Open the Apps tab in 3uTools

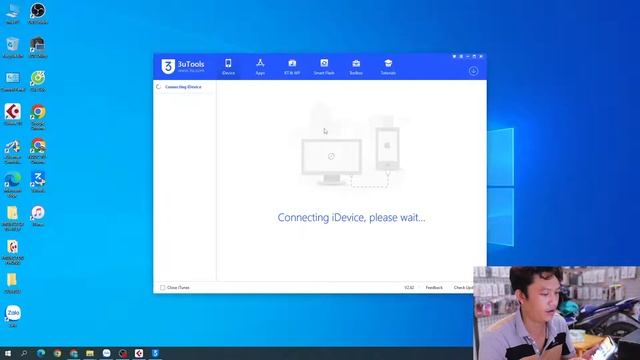[x=260, y=67]
